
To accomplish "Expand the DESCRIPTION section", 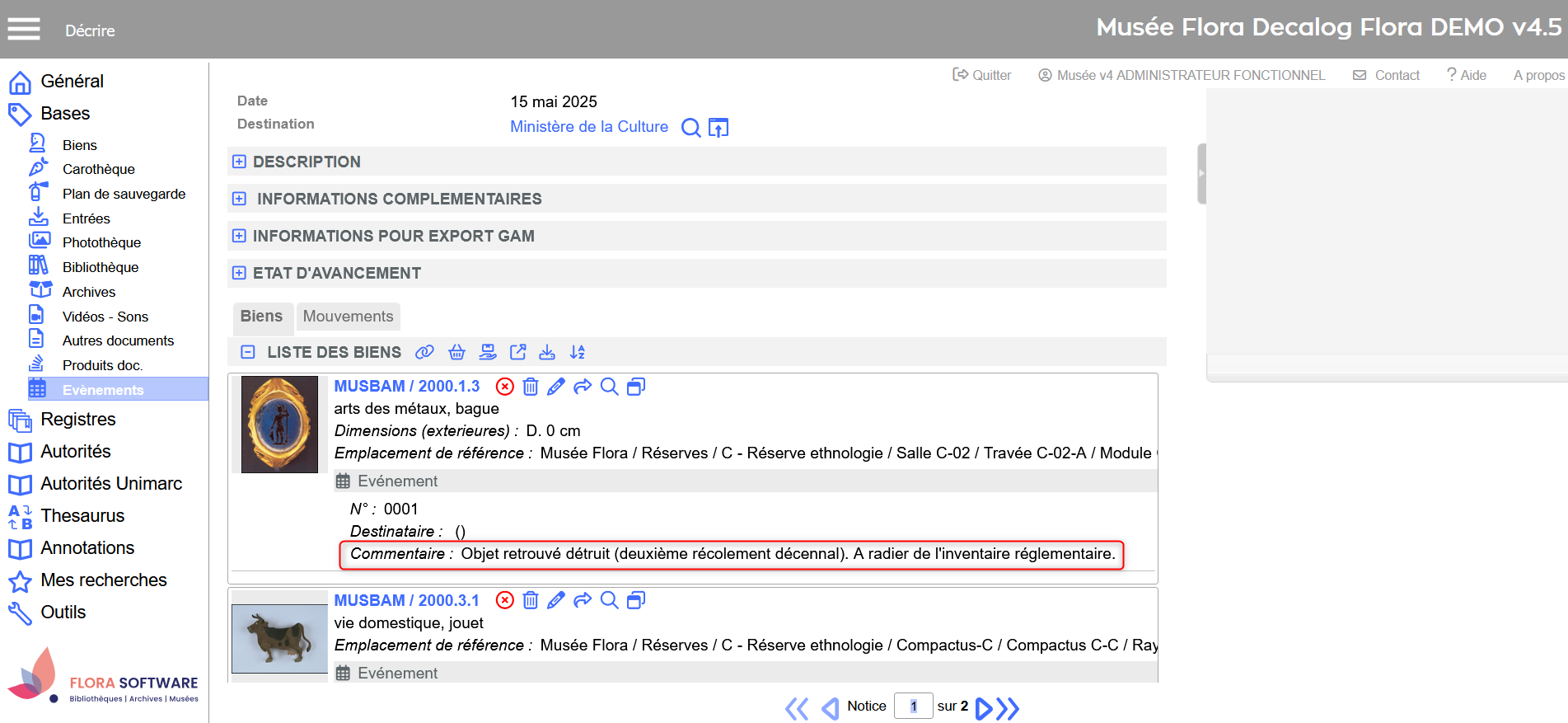I will point(239,162).
